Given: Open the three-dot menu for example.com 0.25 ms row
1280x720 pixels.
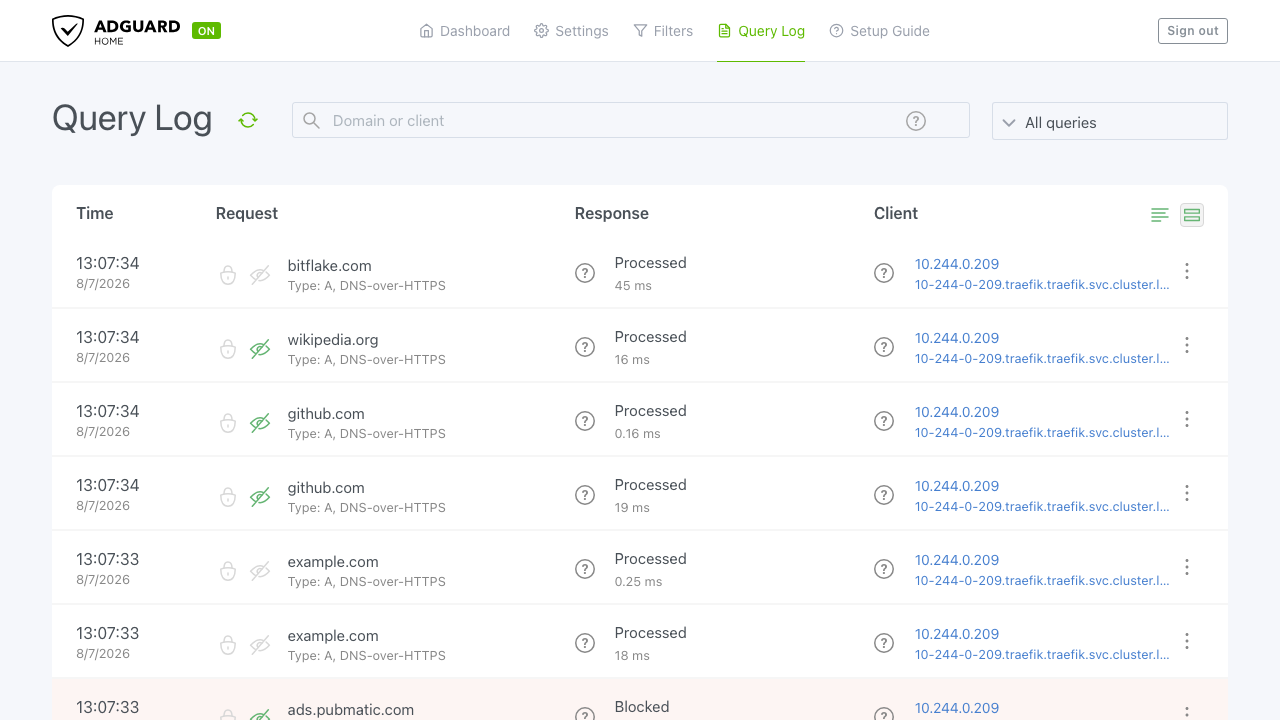Looking at the screenshot, I should 1187,567.
